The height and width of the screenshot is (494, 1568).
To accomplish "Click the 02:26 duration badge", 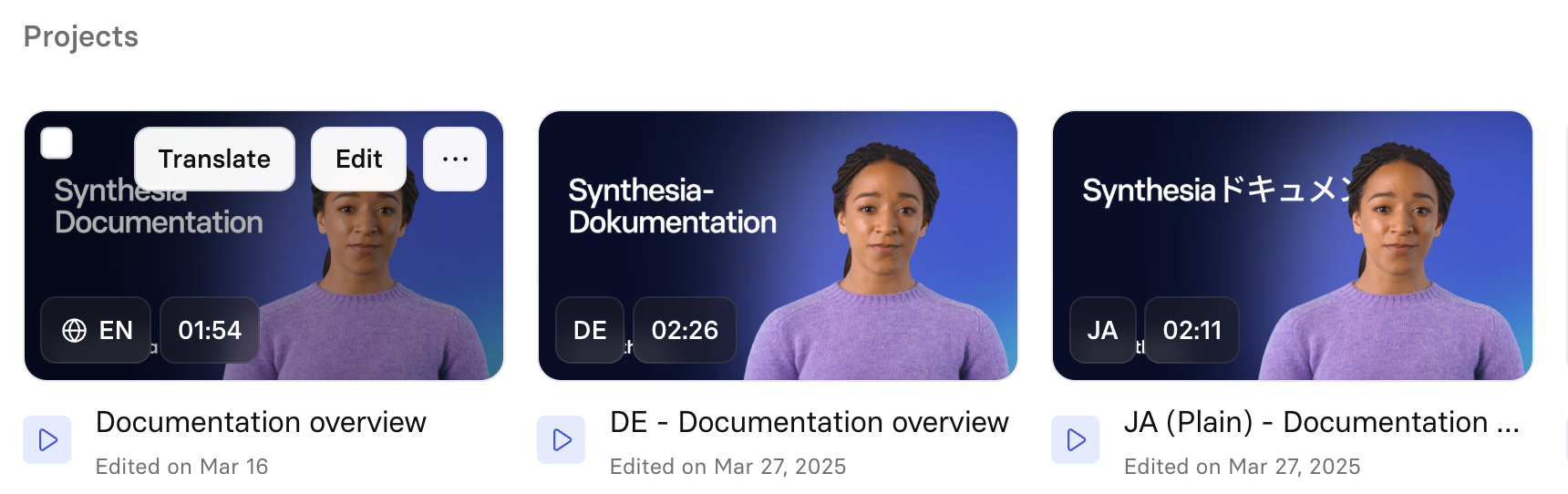I will pyautogui.click(x=685, y=330).
